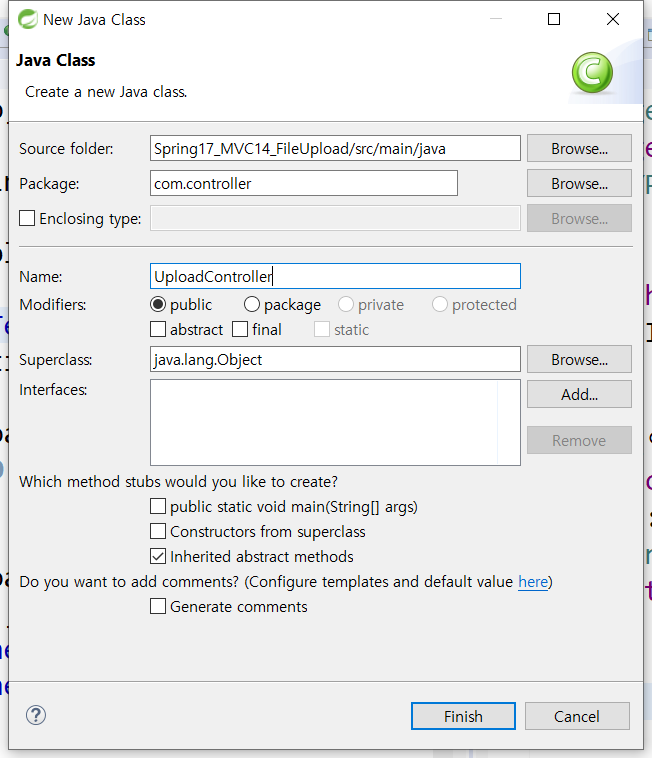Screen dimensions: 652x758
Task: Enable Generate comments checkbox
Action: click(158, 606)
